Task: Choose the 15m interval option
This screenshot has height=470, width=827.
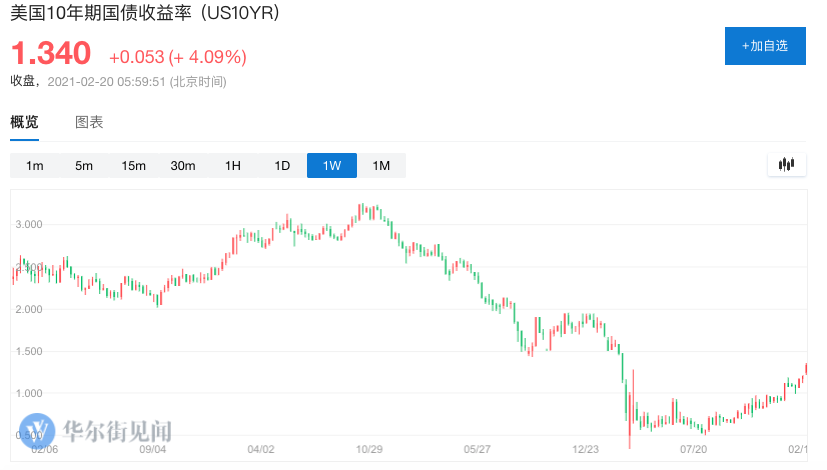Action: [133, 166]
